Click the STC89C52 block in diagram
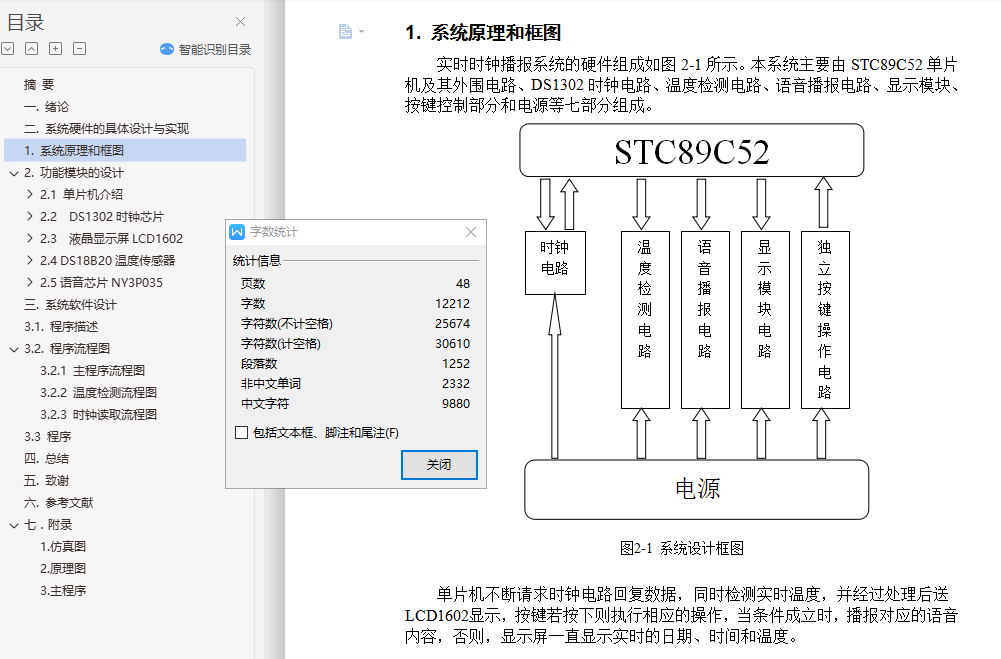Viewport: 1001px width, 659px height. tap(691, 151)
